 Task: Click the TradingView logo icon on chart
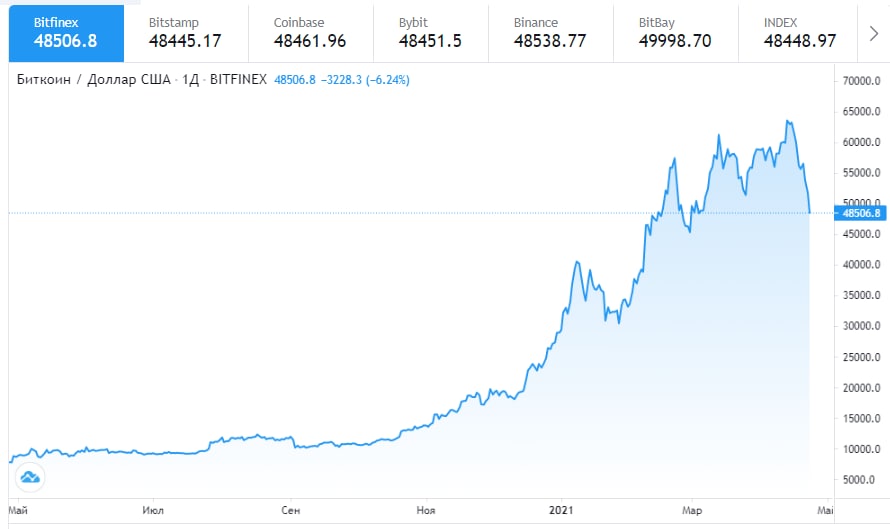click(29, 478)
